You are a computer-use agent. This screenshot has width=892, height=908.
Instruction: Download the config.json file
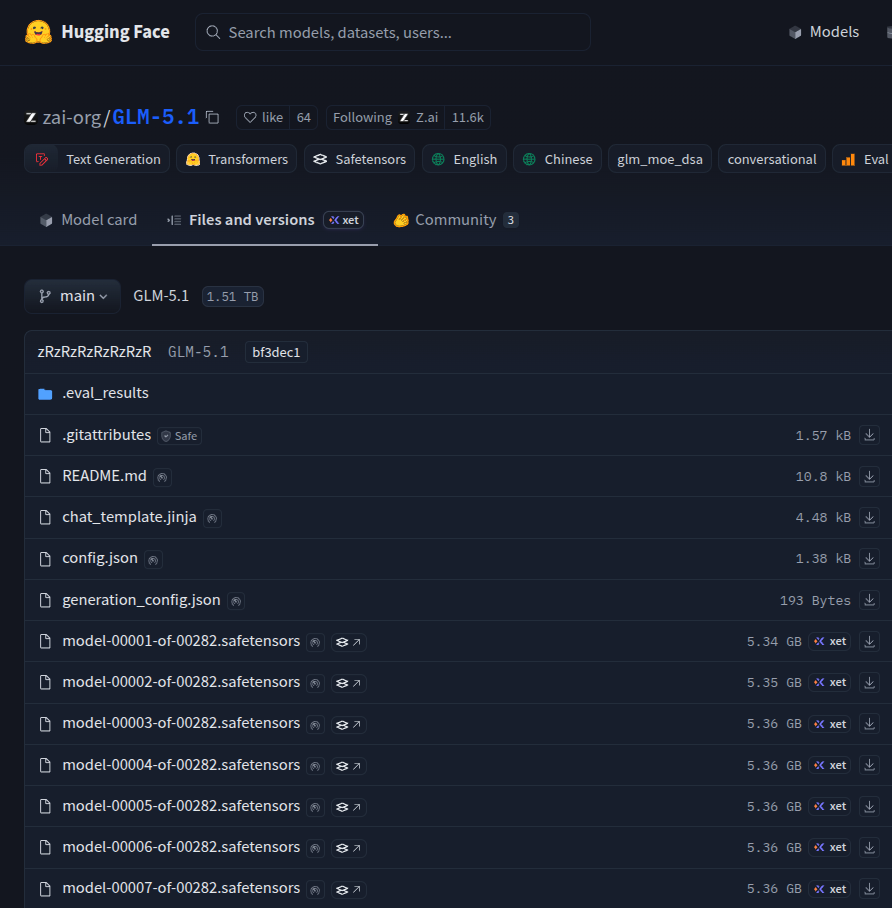pos(869,559)
